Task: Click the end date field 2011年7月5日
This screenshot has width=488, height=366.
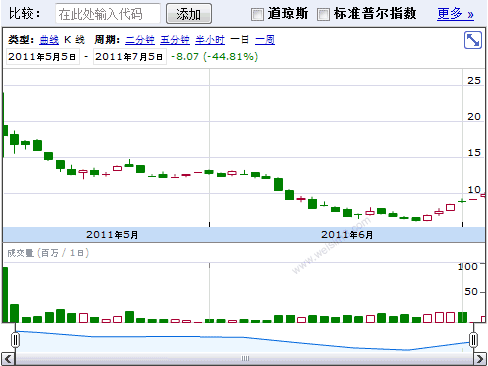Action: (x=130, y=57)
